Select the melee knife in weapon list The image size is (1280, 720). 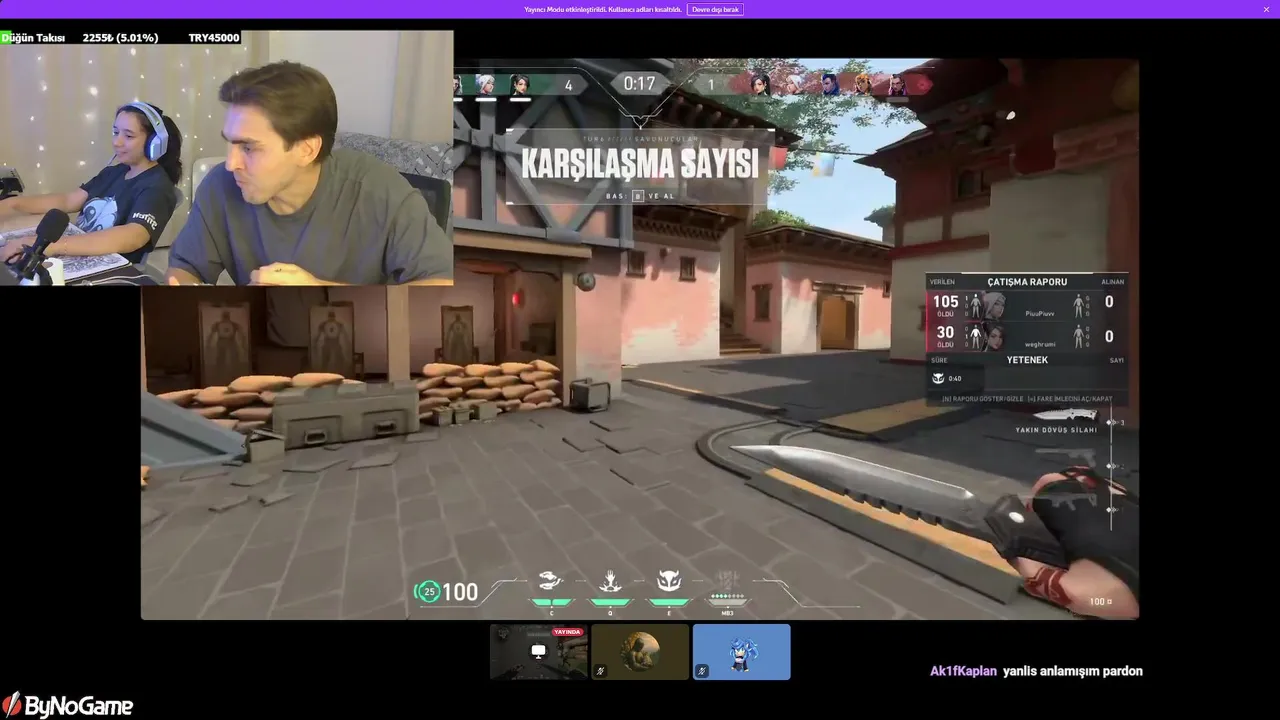tap(1064, 415)
